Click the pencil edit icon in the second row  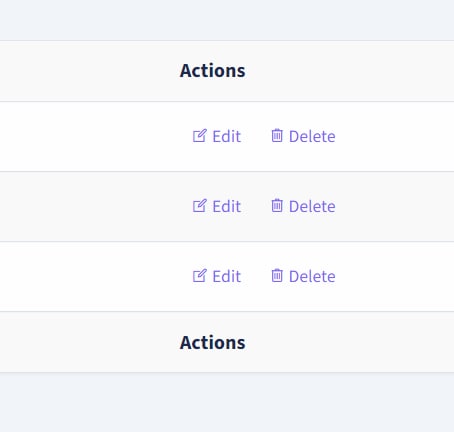pos(200,206)
